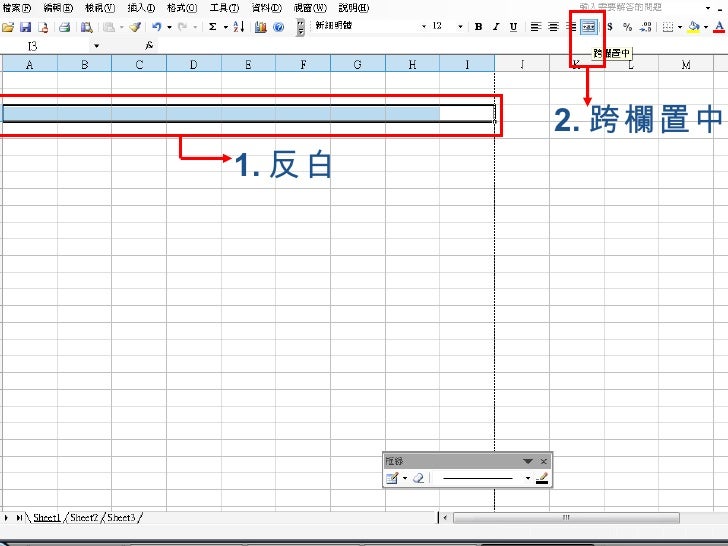Click the Redo arrow icon
Screen dimensions: 728x546
(x=183, y=27)
